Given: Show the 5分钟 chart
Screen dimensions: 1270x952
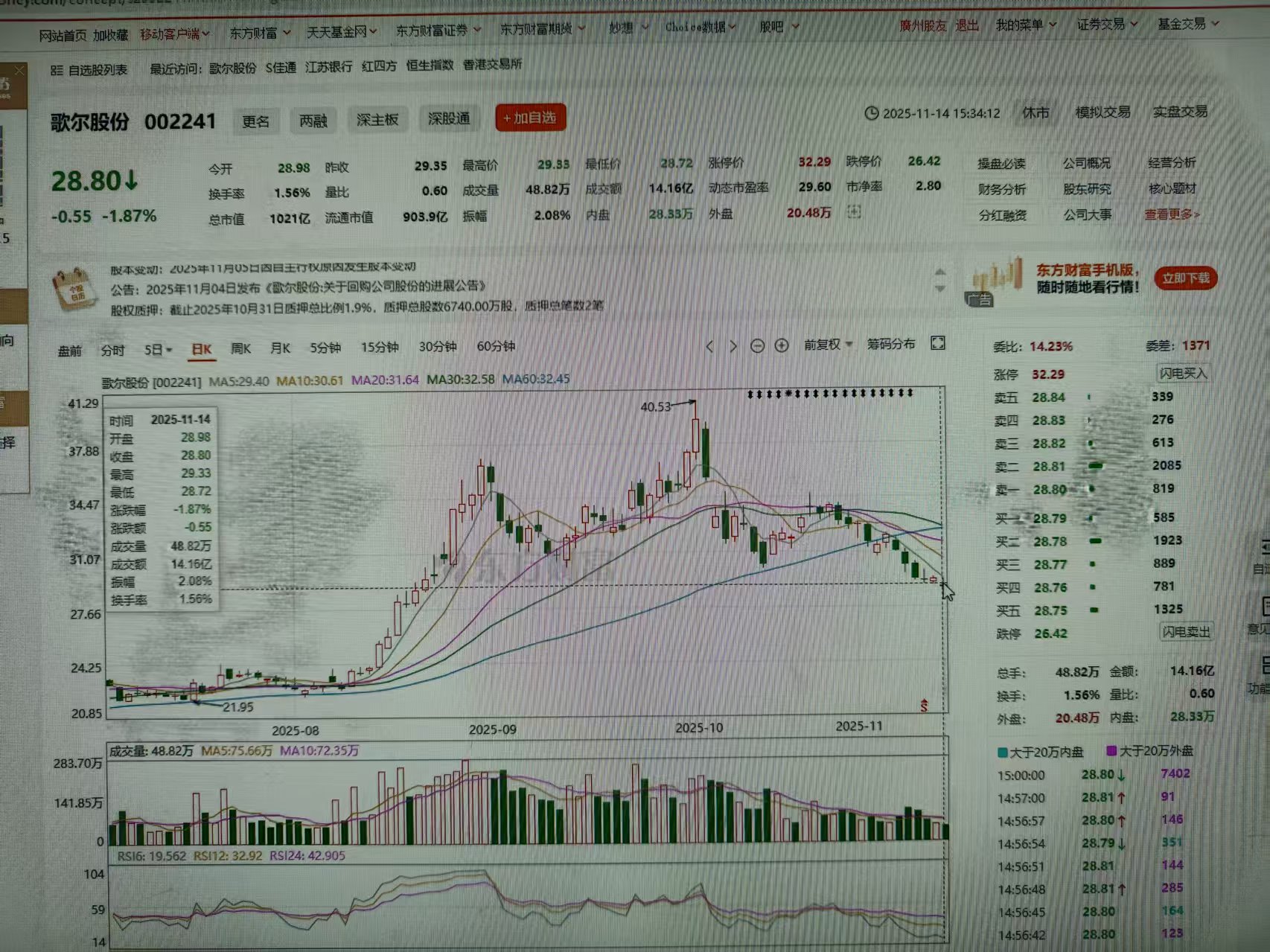Looking at the screenshot, I should click(325, 348).
